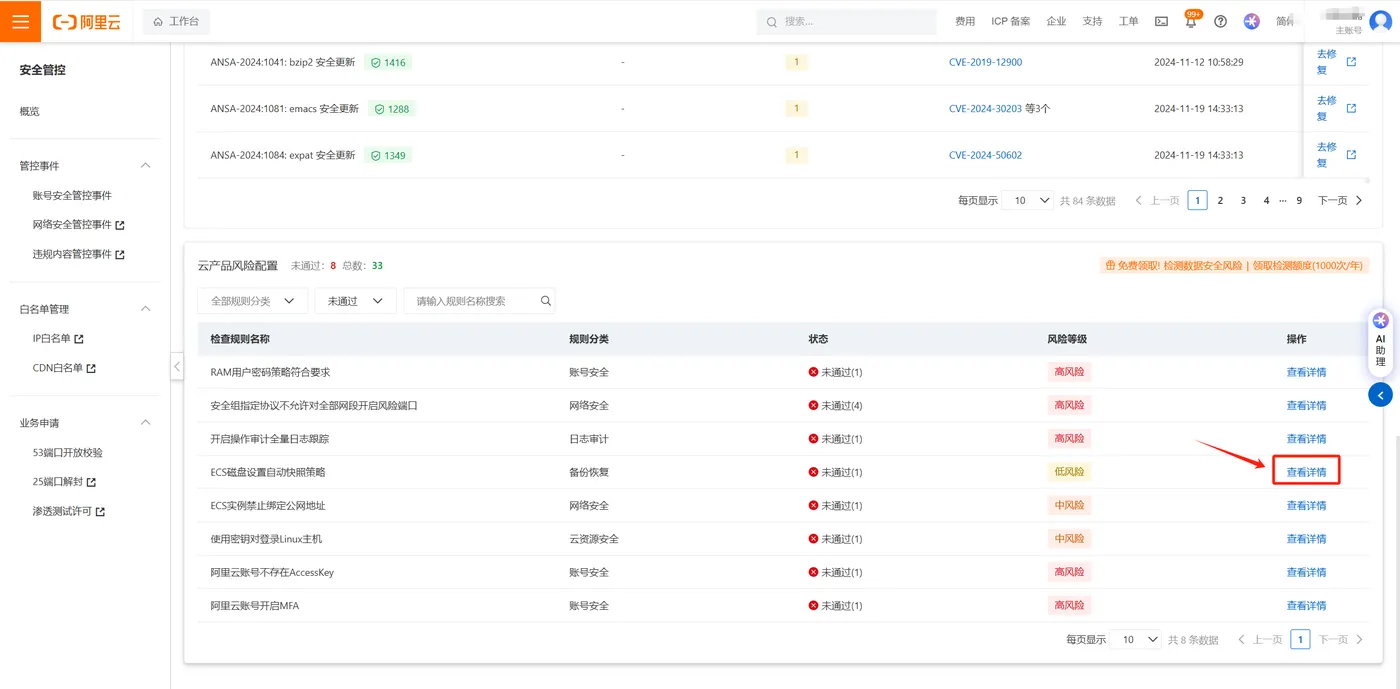Screen dimensions: 1400x689
Task: Open the hamburger main menu
Action: point(20,21)
